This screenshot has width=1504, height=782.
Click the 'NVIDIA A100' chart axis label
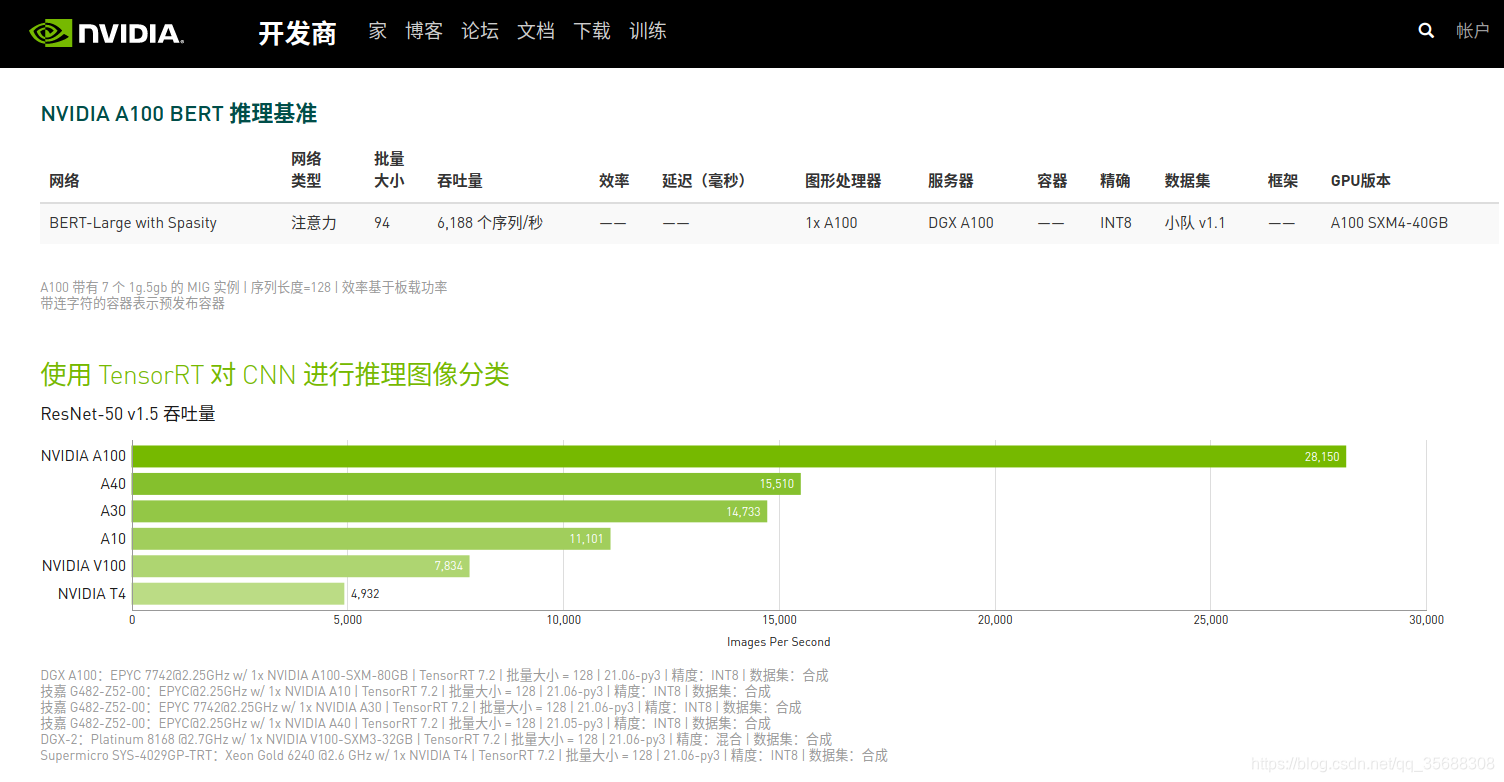pyautogui.click(x=84, y=456)
